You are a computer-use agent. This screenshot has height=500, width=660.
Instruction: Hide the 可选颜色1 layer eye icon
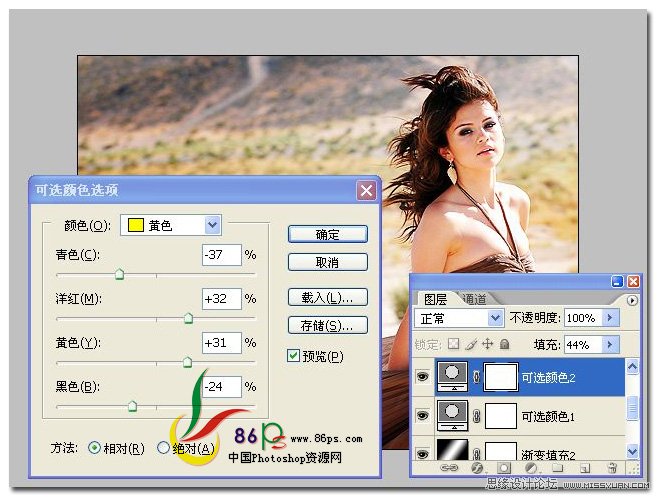click(x=423, y=415)
